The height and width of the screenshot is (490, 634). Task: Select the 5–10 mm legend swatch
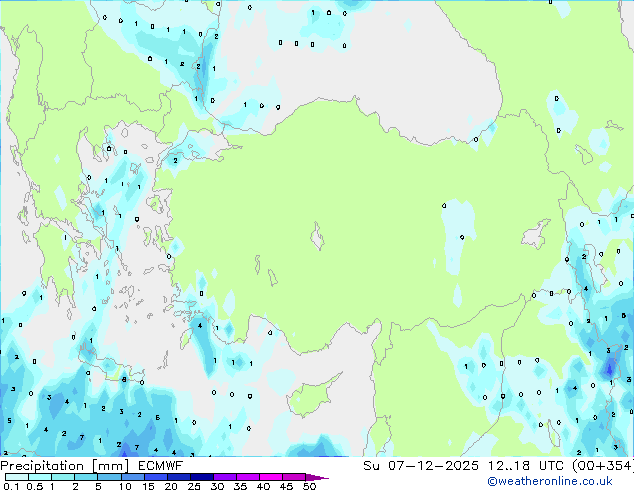(110, 477)
